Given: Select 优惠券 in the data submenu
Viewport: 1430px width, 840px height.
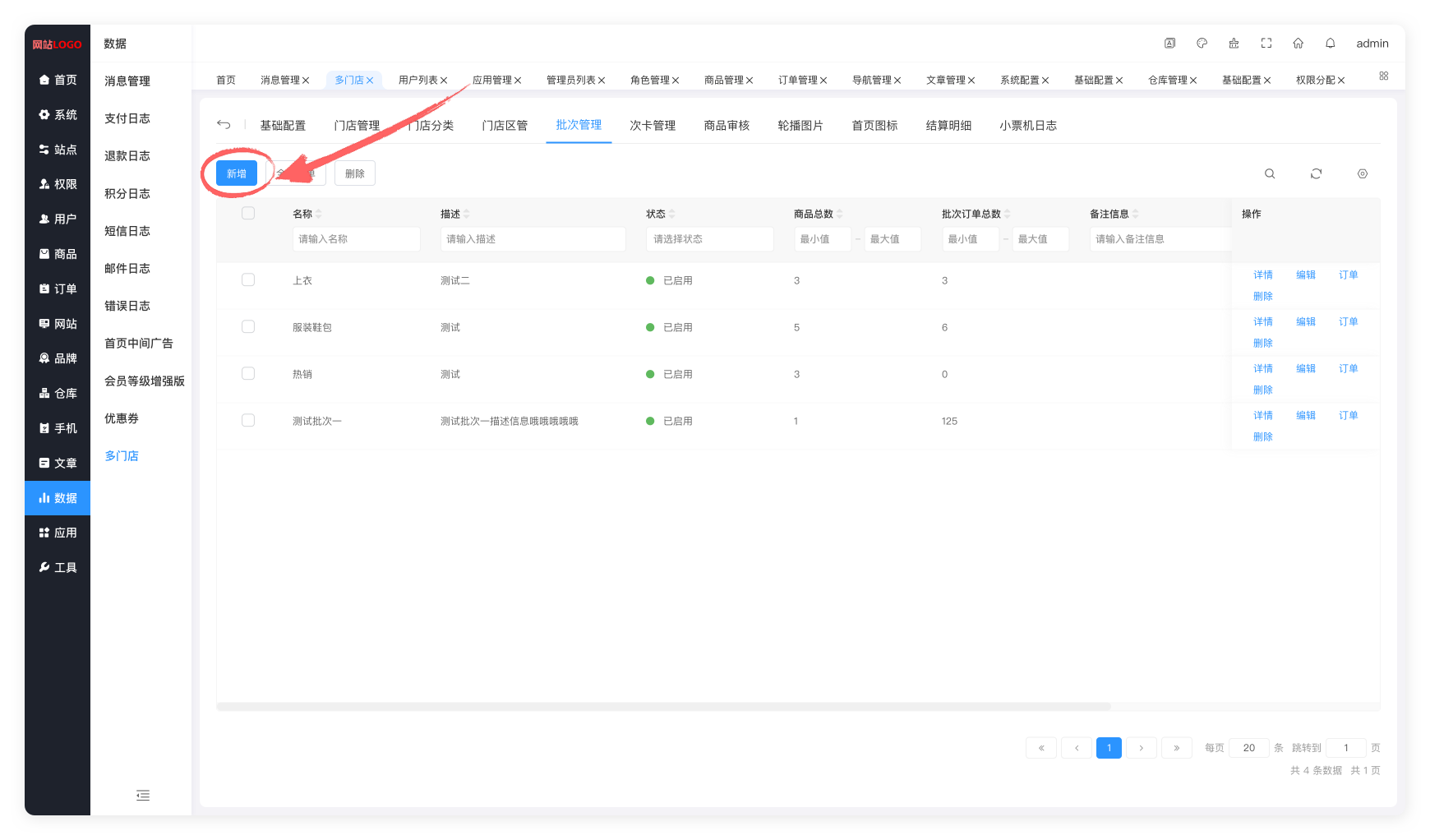Looking at the screenshot, I should (122, 418).
